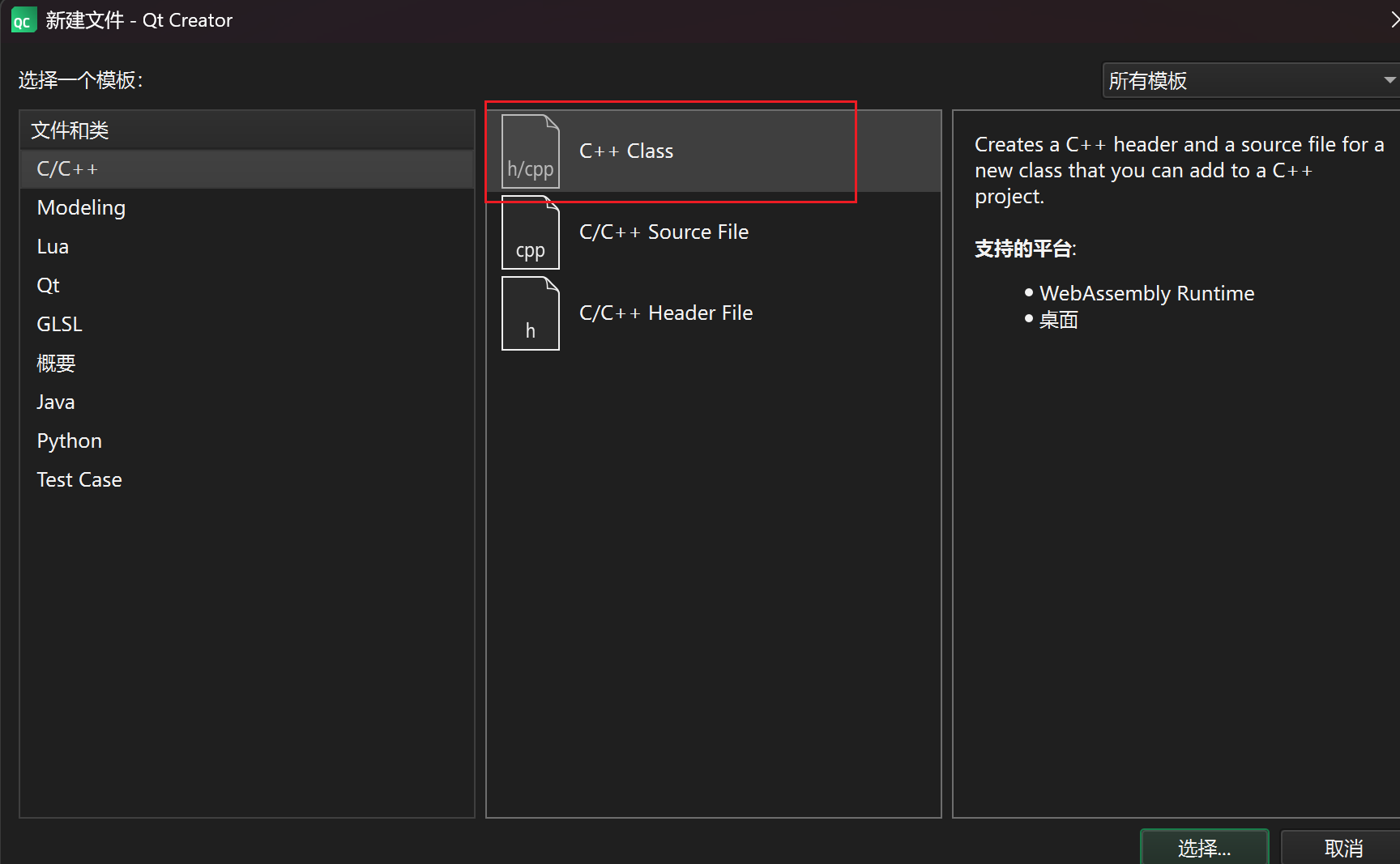This screenshot has width=1400, height=864.
Task: Click the h header file icon
Action: point(531,313)
